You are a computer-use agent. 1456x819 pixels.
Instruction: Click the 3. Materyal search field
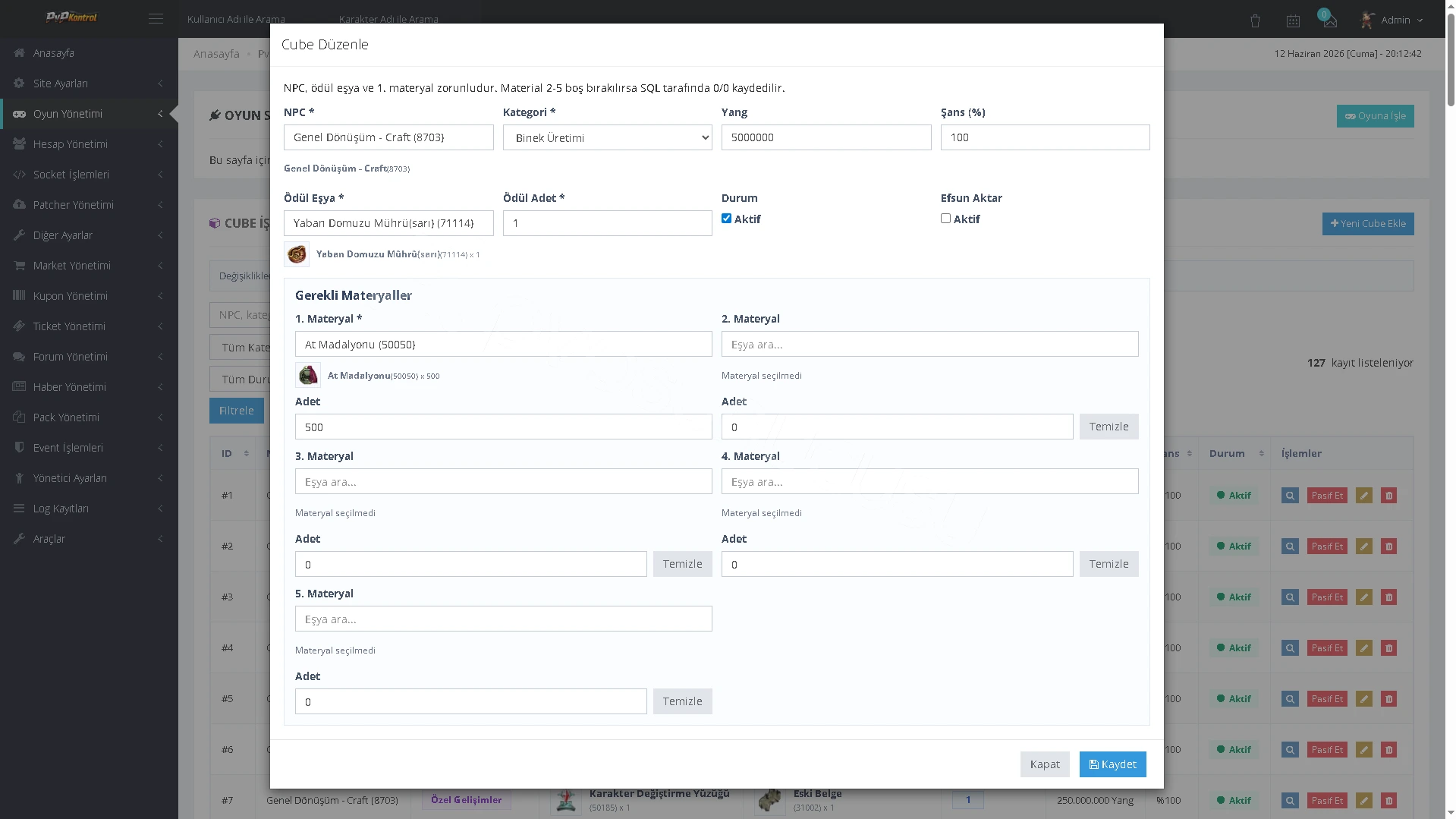503,481
